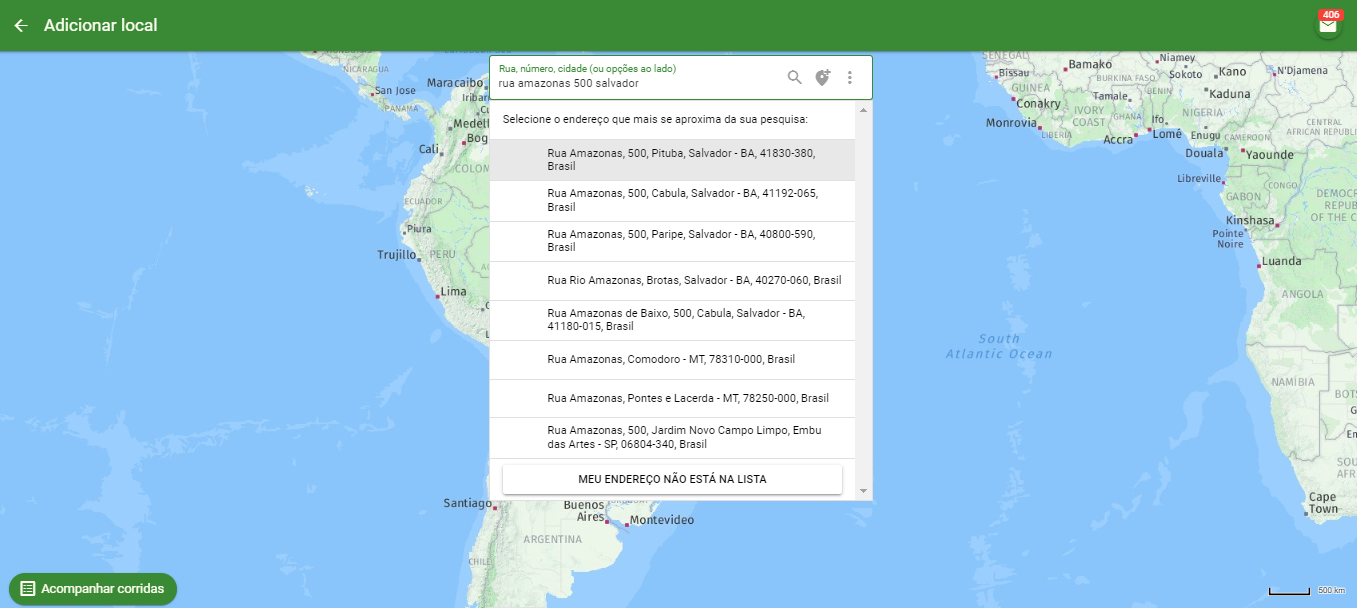Screen dimensions: 1357x608
Task: Click MEU ENDEREÇO NÃO ESTÁ NA LISTA
Action: tap(672, 479)
